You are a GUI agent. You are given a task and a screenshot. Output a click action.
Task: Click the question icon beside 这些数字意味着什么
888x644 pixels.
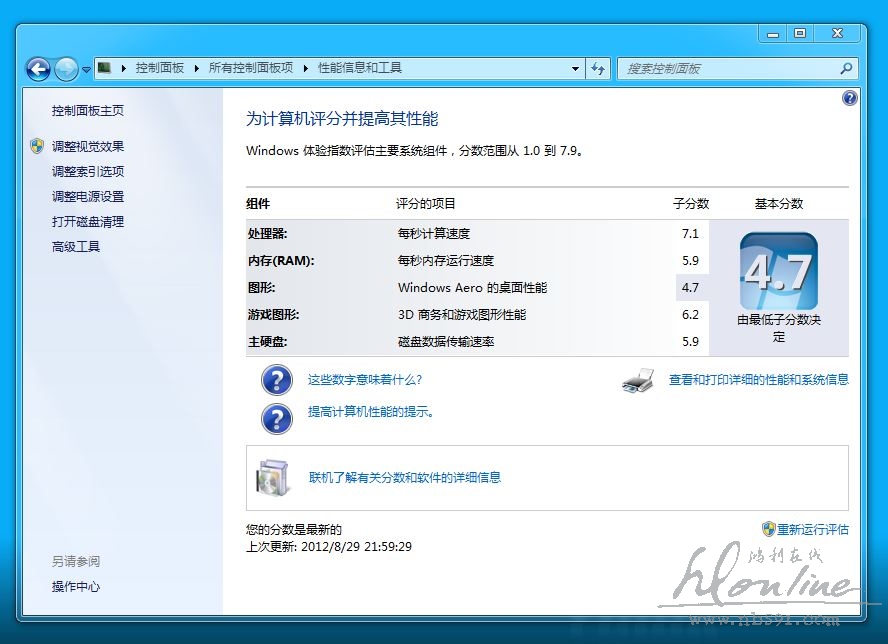[277, 380]
